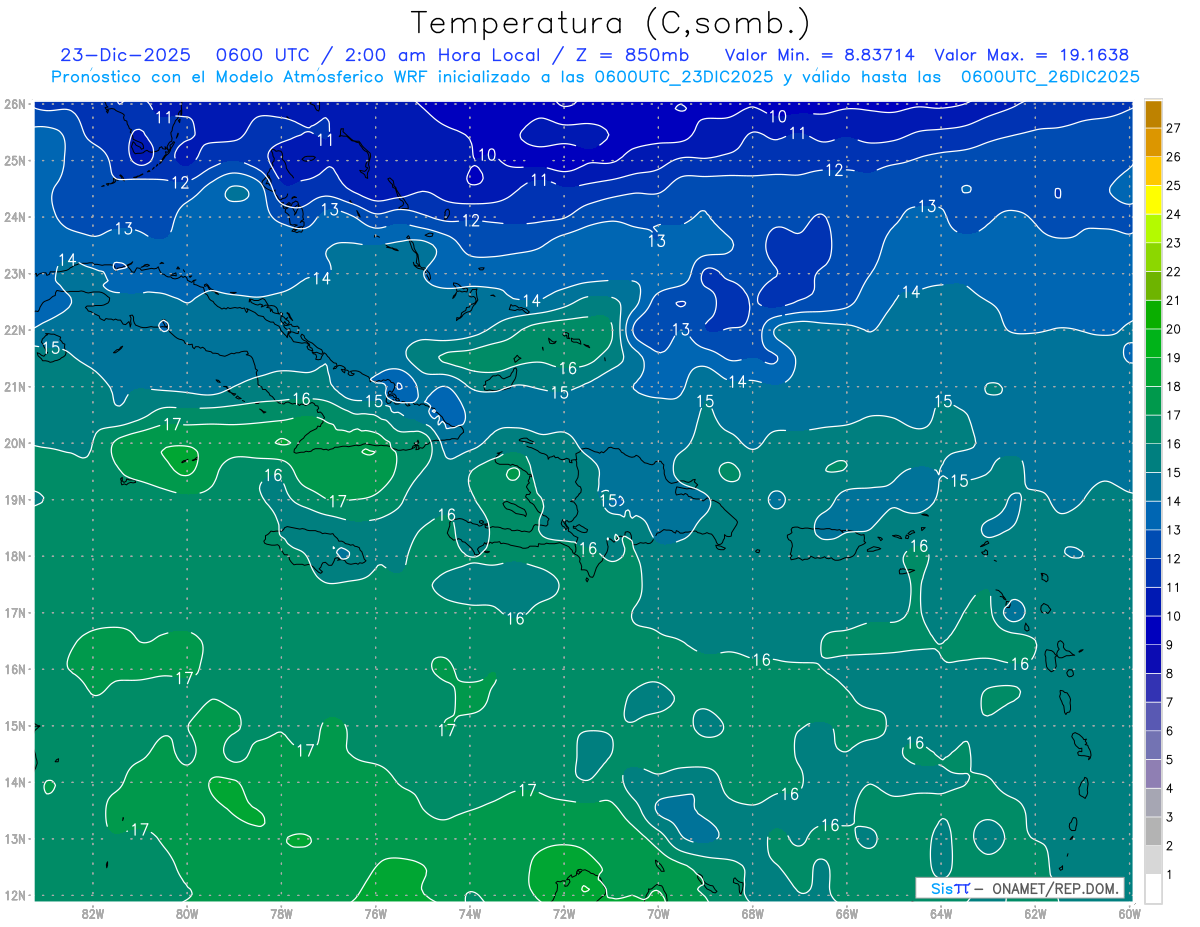Click the '24' label on the color scale
This screenshot has width=1200, height=927.
1174,214
